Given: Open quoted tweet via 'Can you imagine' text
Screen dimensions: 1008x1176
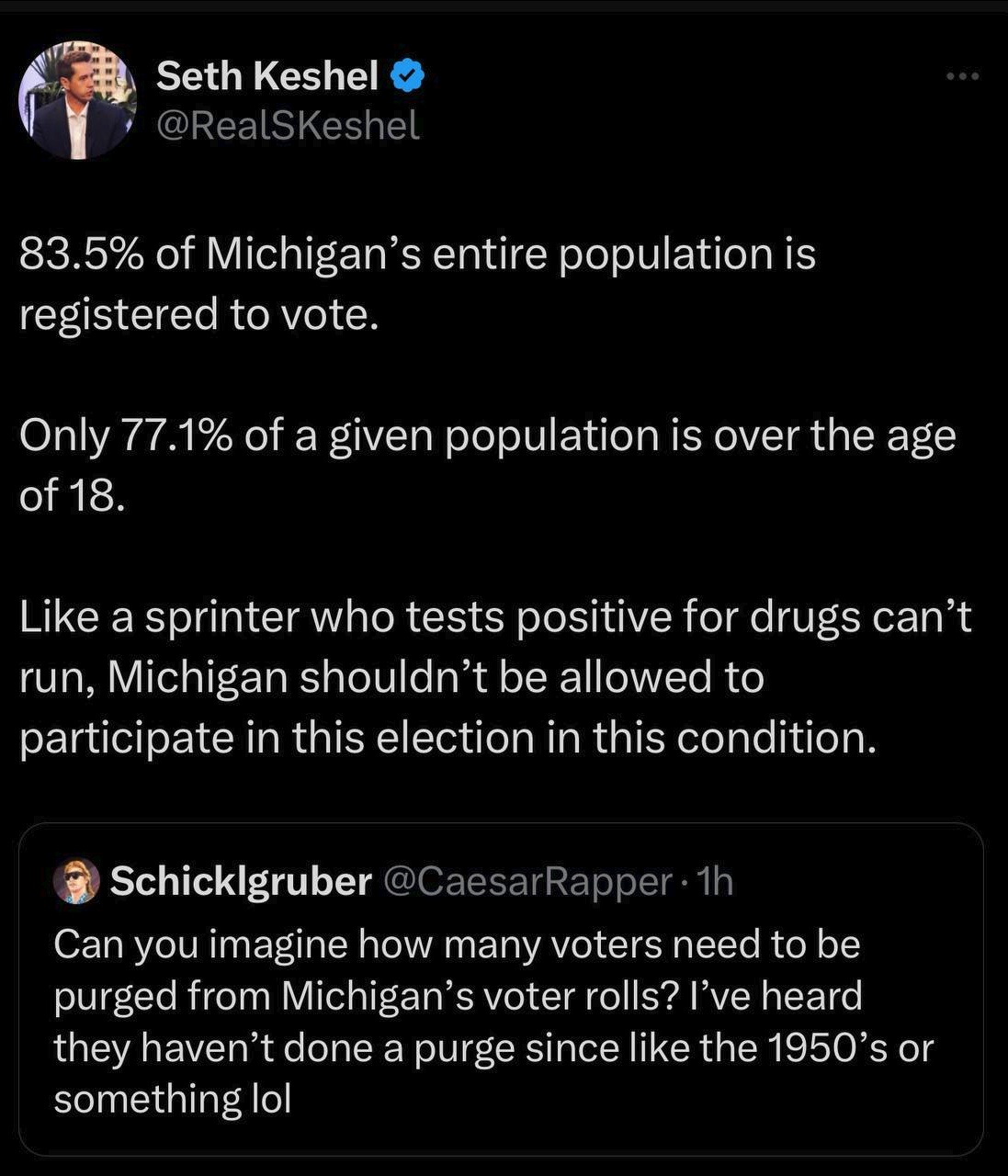Looking at the screenshot, I should coord(457,945).
